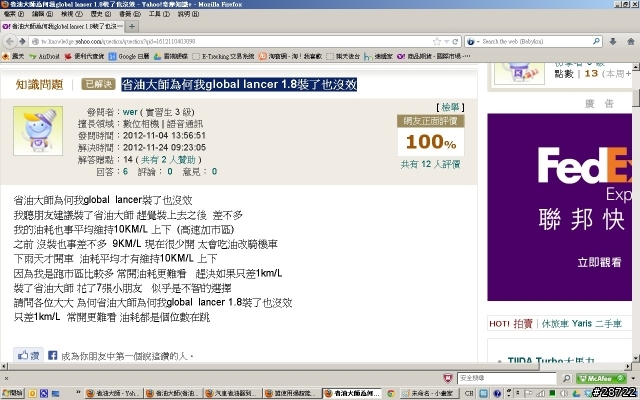
Task: Click the site identity globe in URL bar
Action: [x=36, y=42]
